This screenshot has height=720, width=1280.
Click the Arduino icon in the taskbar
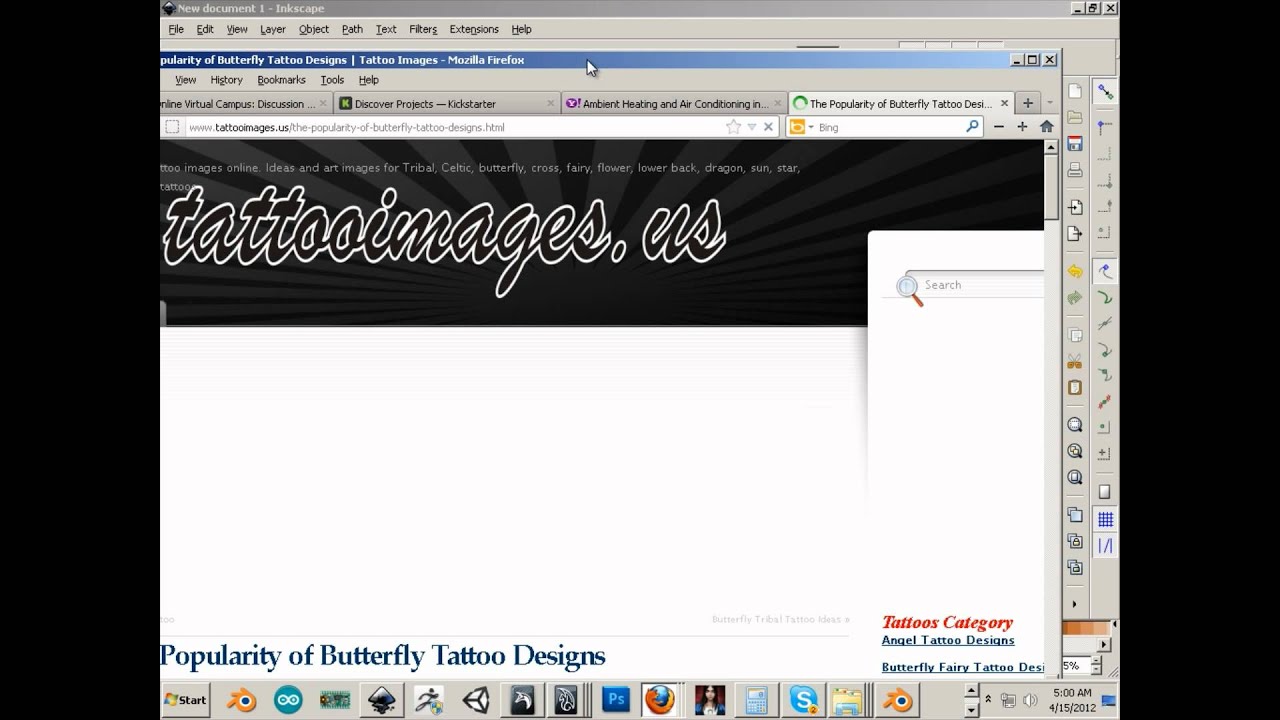coord(288,700)
